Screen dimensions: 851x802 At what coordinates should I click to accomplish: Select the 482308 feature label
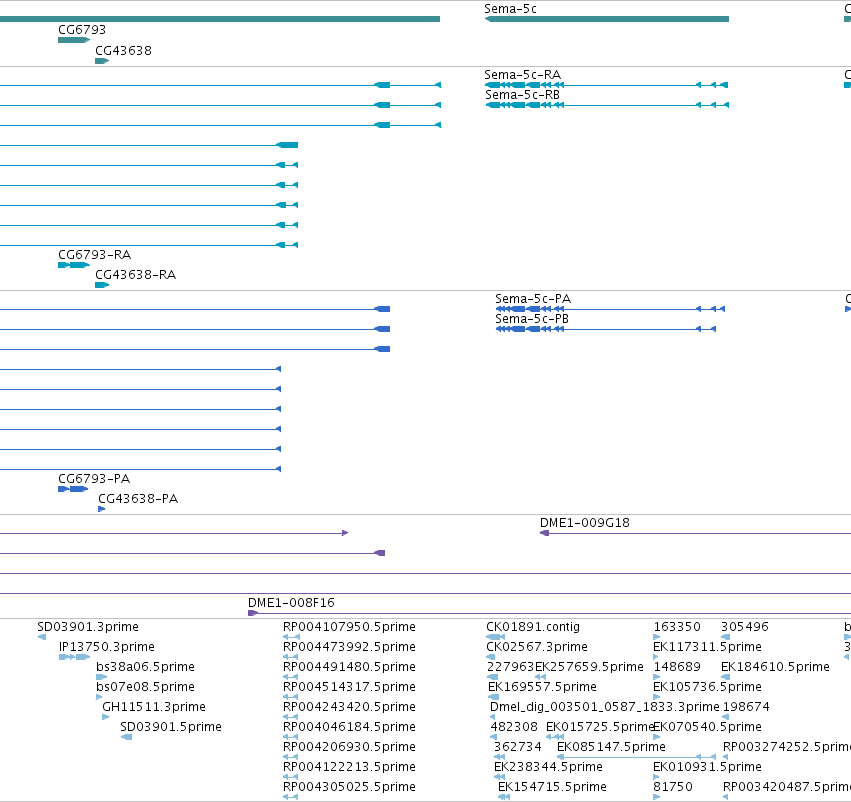[513, 727]
